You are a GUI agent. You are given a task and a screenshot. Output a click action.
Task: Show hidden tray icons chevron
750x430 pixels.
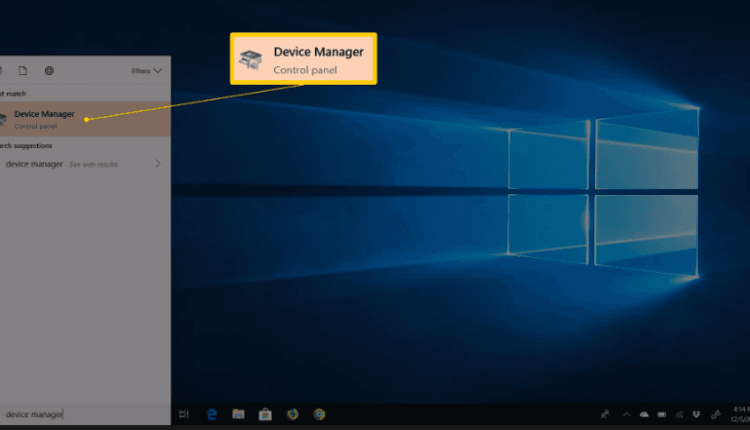[626, 415]
